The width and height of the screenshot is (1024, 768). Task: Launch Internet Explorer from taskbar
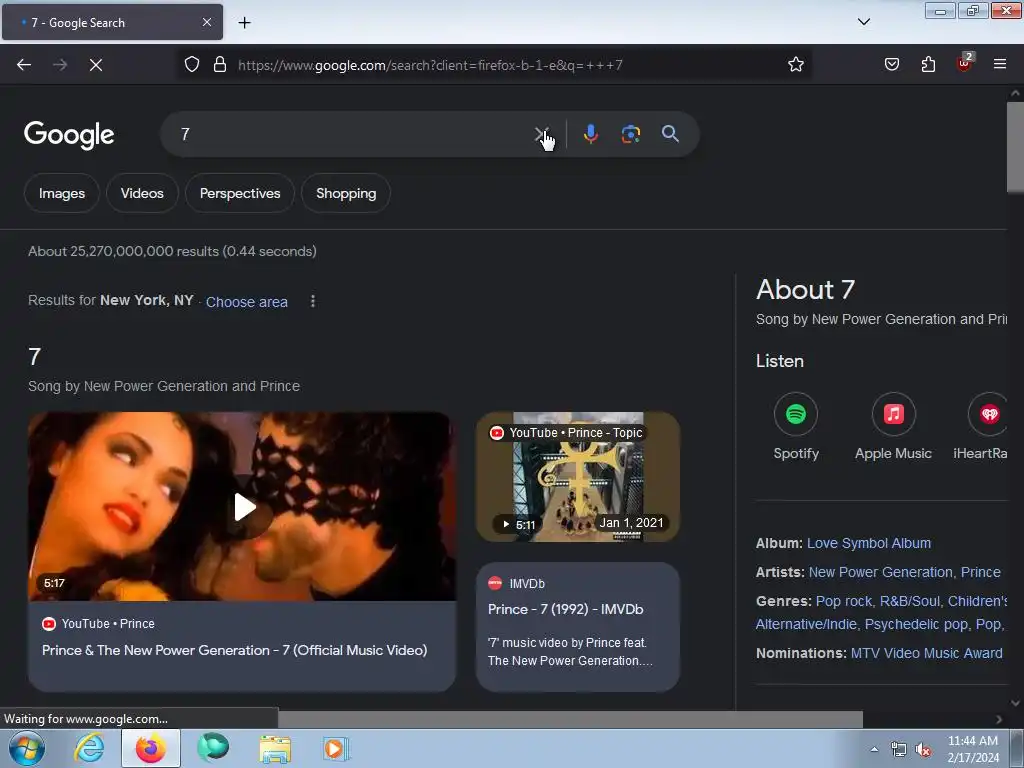coord(89,748)
